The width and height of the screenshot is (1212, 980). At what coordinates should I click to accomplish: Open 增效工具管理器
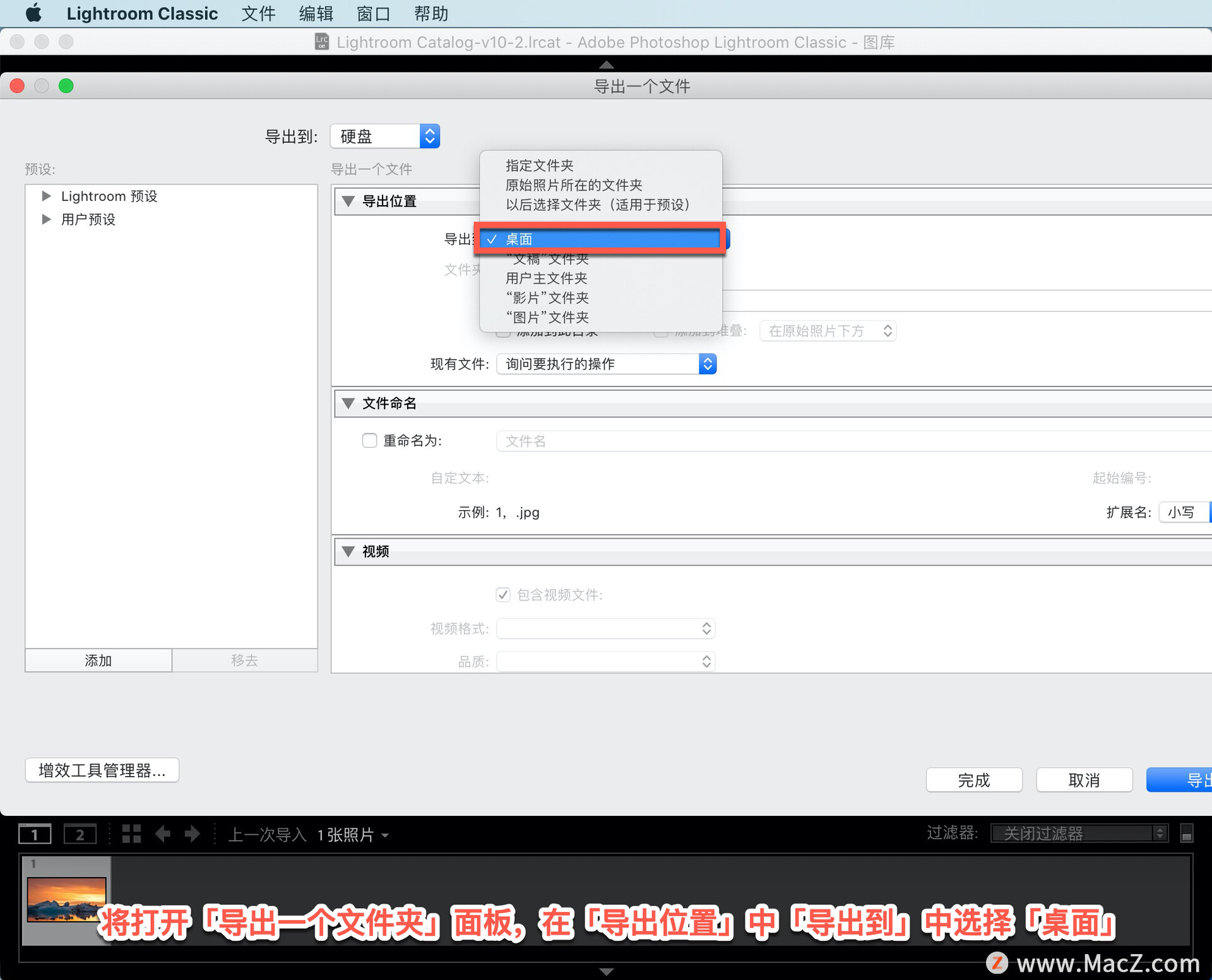coord(102,770)
